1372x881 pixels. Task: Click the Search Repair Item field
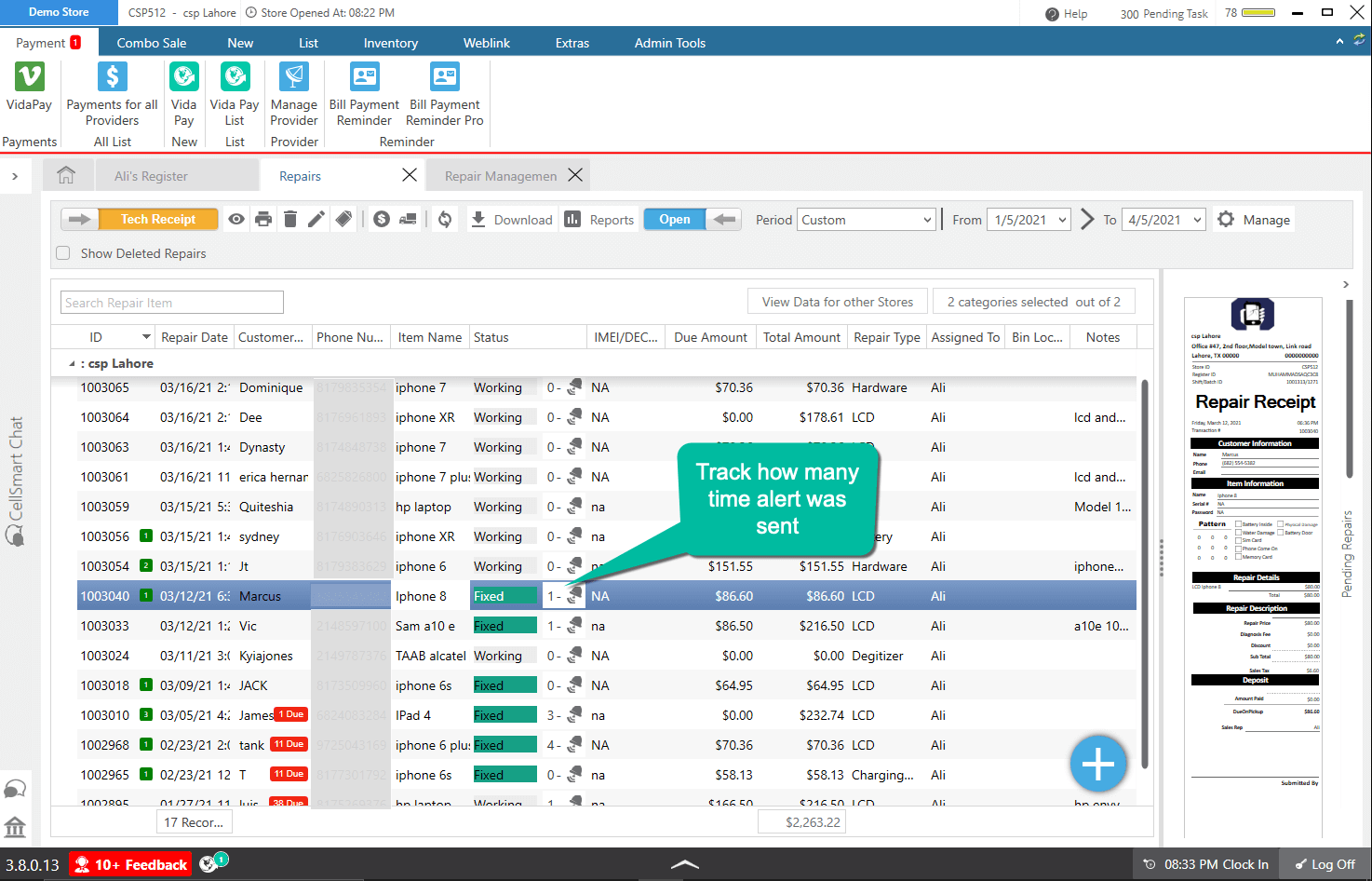pos(172,303)
